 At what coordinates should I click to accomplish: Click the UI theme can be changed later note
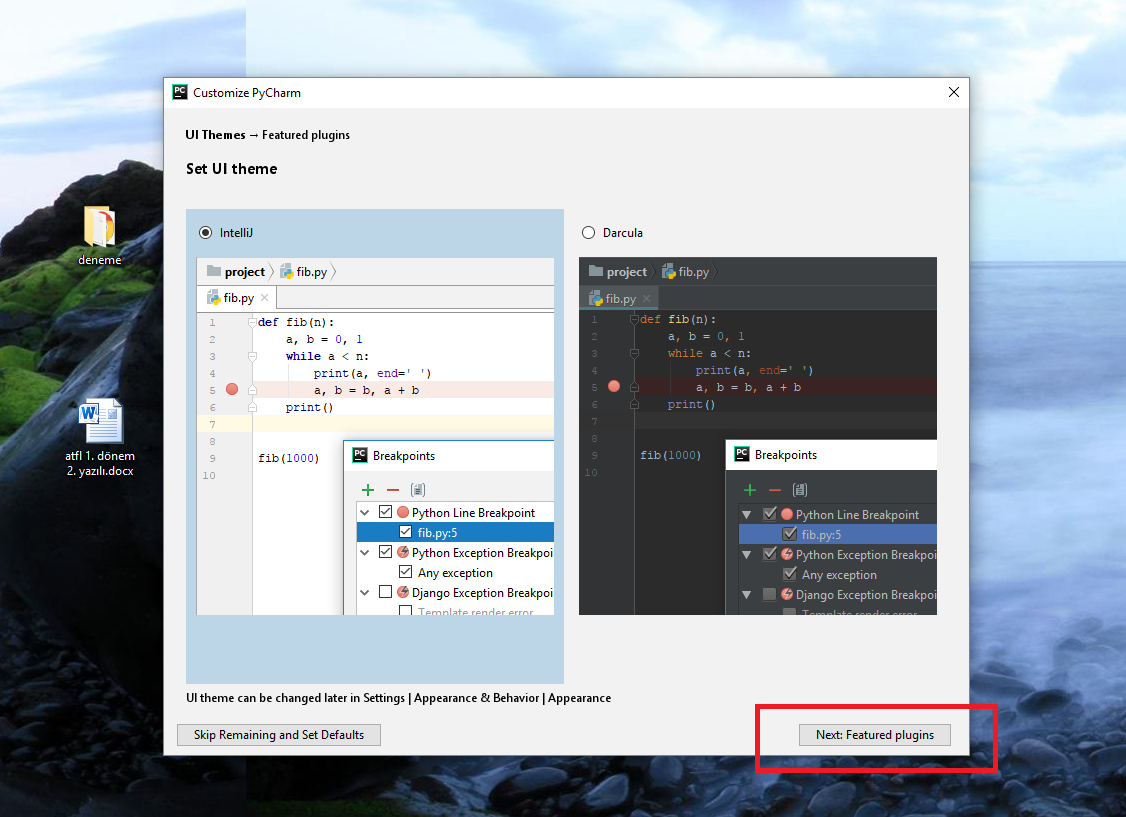click(x=399, y=698)
